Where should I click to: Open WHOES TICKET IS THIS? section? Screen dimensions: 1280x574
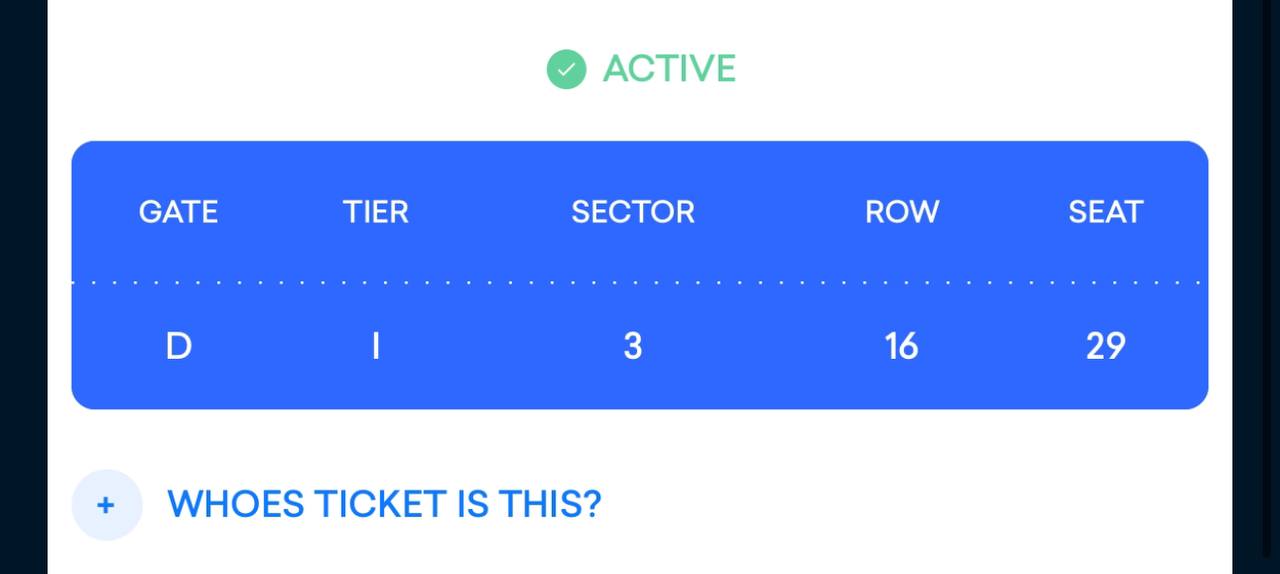pyautogui.click(x=384, y=504)
